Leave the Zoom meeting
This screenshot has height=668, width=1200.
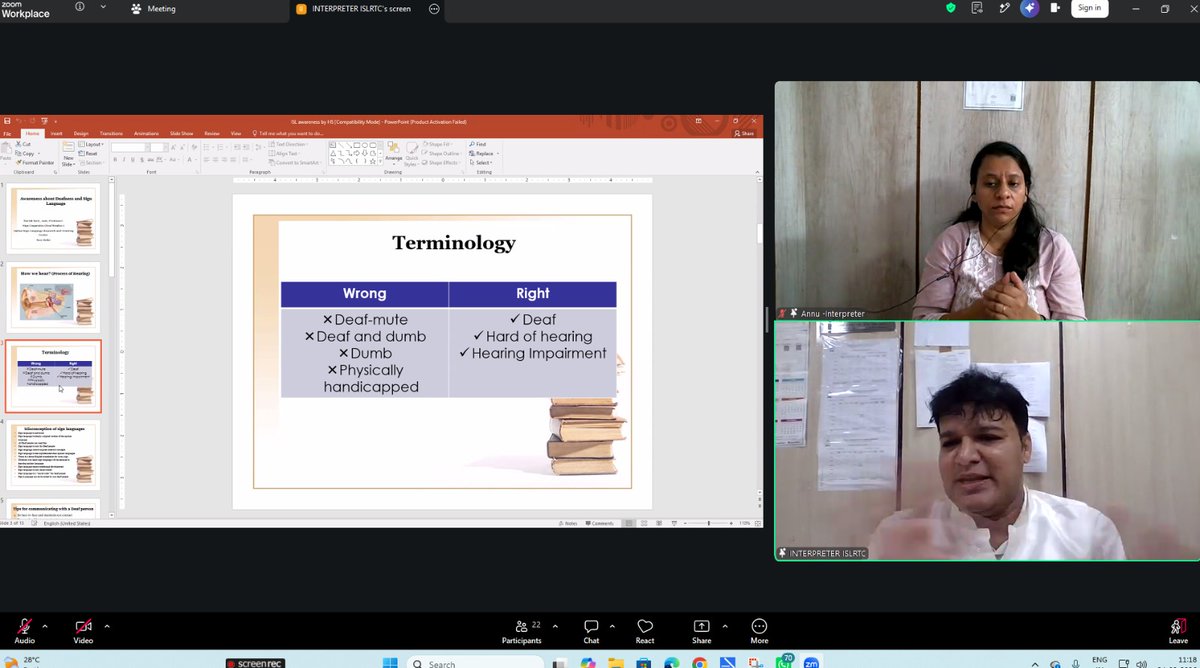click(1178, 631)
